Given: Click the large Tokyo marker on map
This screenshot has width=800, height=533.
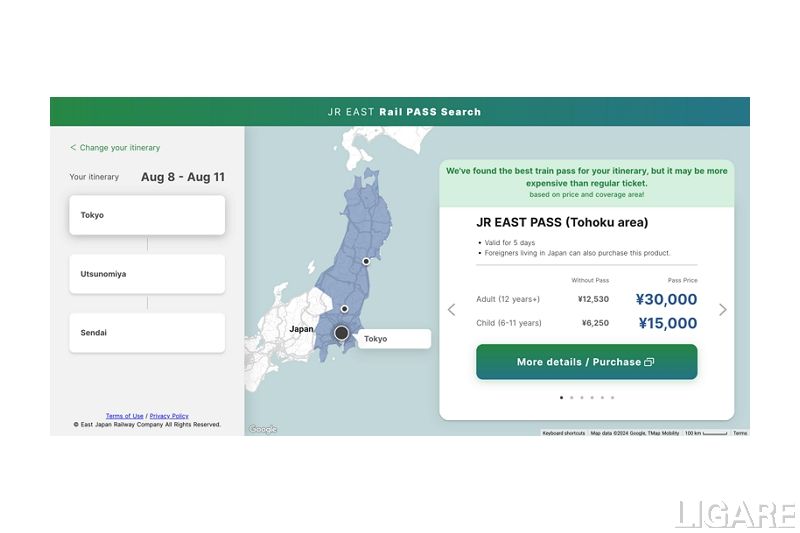Looking at the screenshot, I should [342, 333].
